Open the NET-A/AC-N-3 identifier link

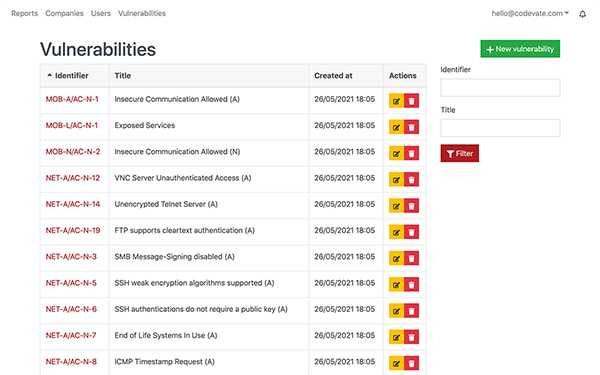71,257
